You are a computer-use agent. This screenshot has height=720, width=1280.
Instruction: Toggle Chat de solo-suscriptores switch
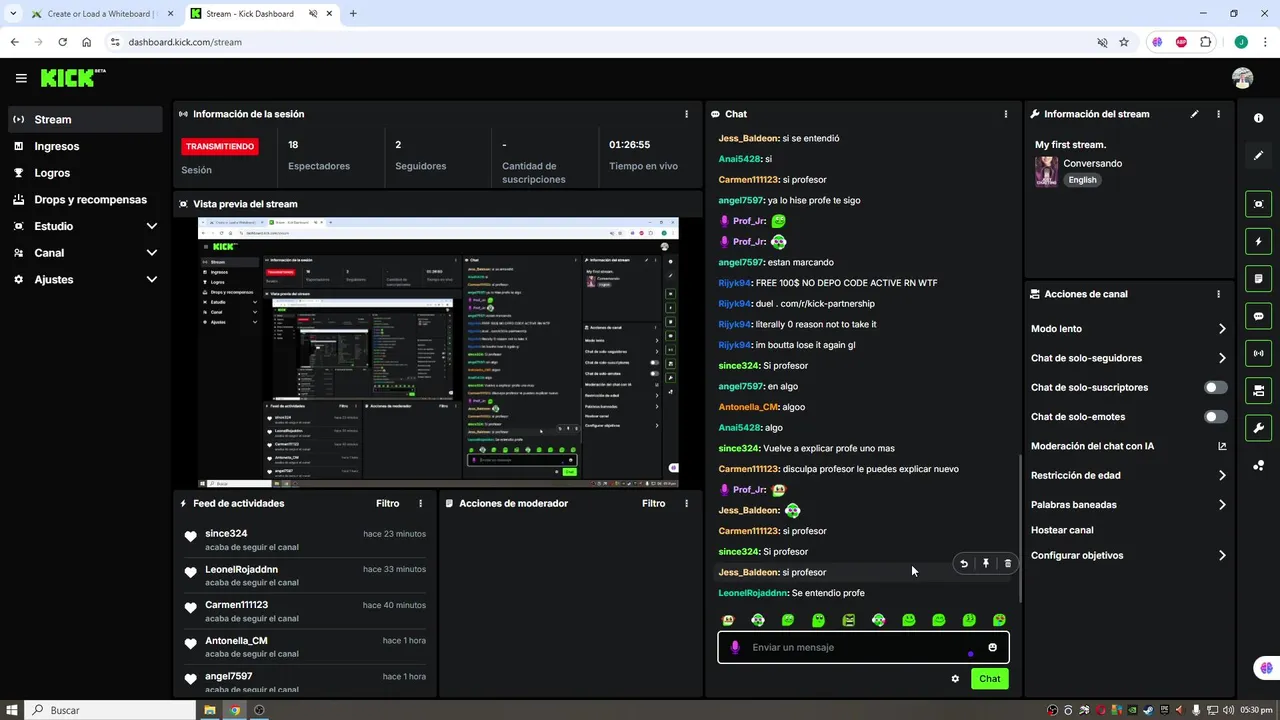[x=1216, y=387]
